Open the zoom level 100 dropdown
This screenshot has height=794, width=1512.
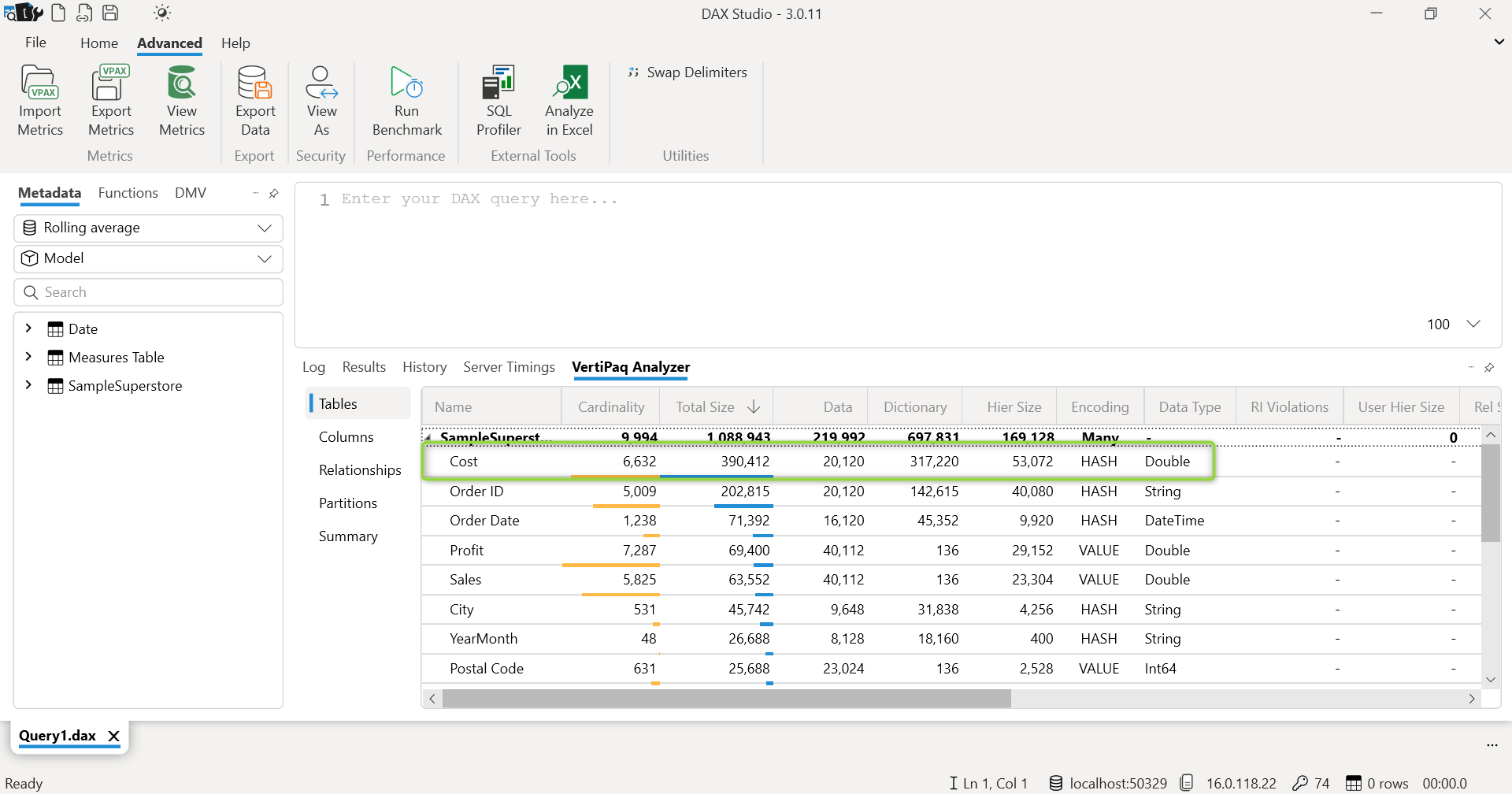pos(1473,324)
